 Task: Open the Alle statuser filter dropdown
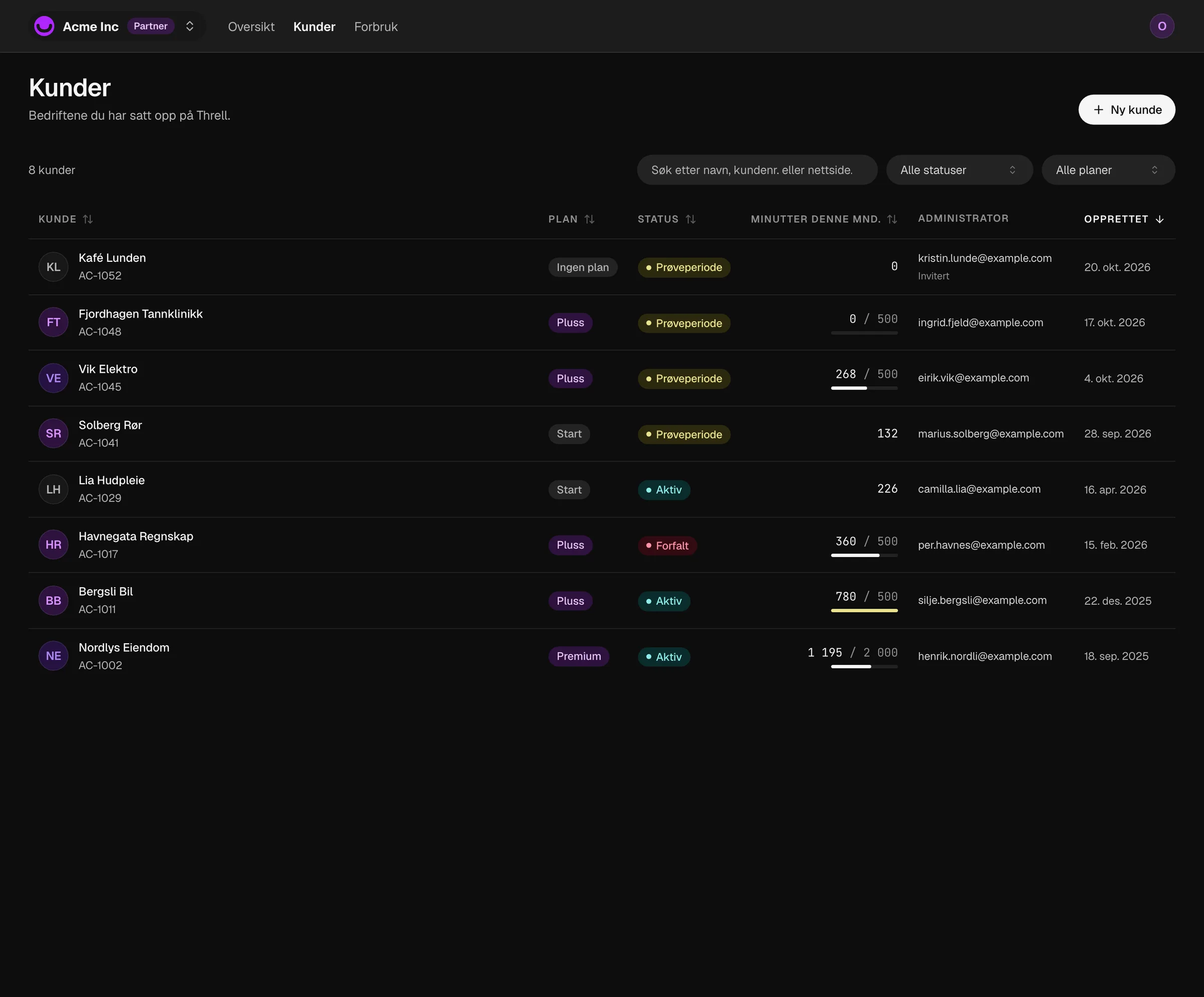pyautogui.click(x=959, y=170)
